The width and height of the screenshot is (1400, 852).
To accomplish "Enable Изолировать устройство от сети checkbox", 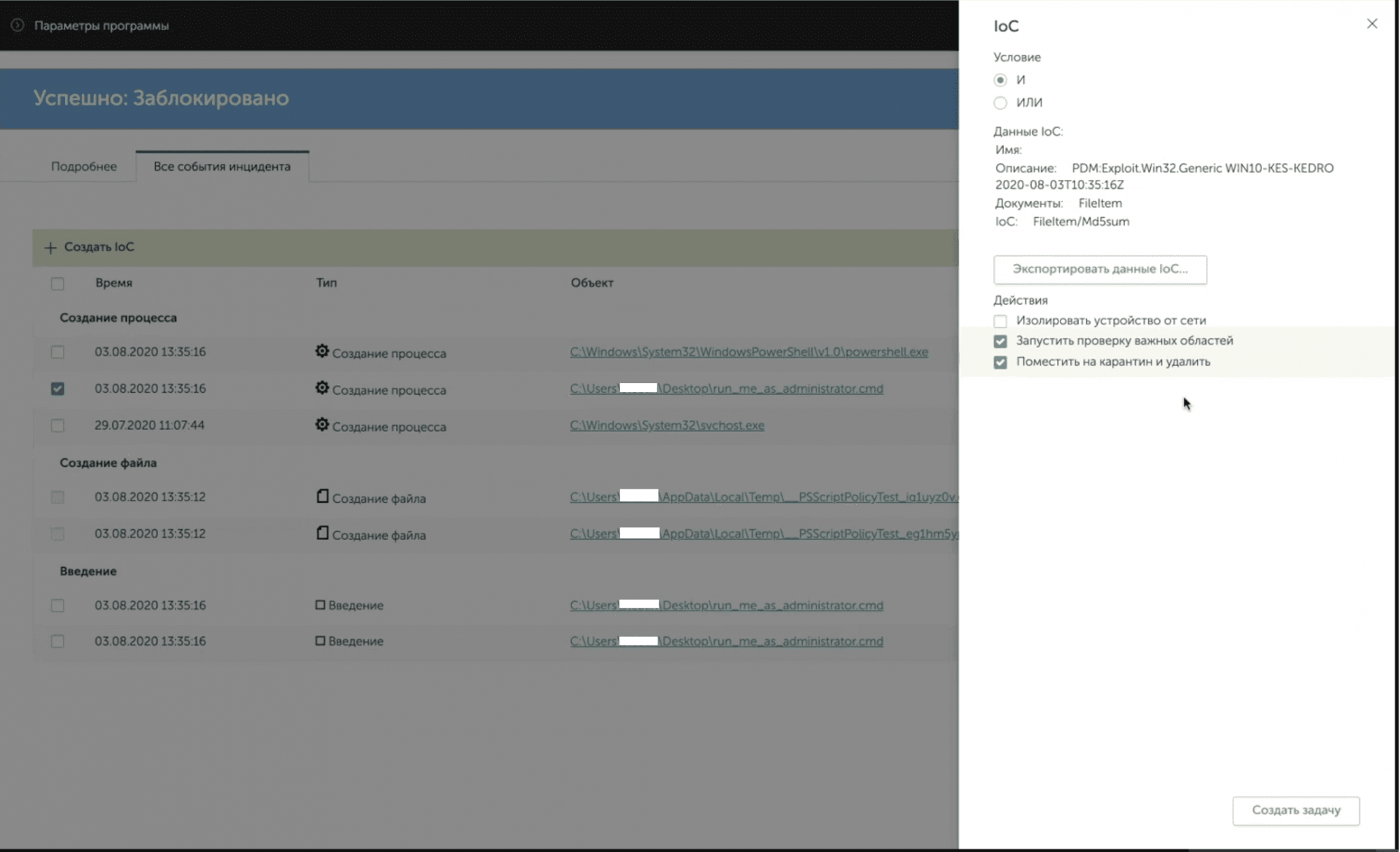I will click(1000, 321).
